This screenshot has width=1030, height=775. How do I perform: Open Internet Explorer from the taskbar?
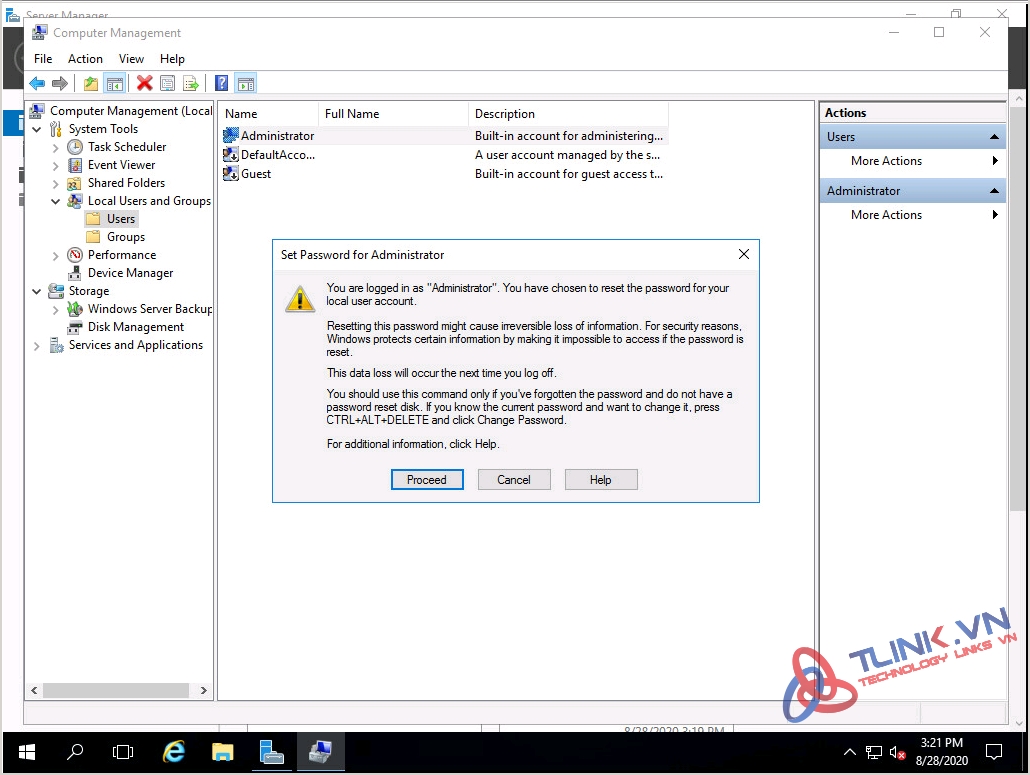[x=174, y=751]
